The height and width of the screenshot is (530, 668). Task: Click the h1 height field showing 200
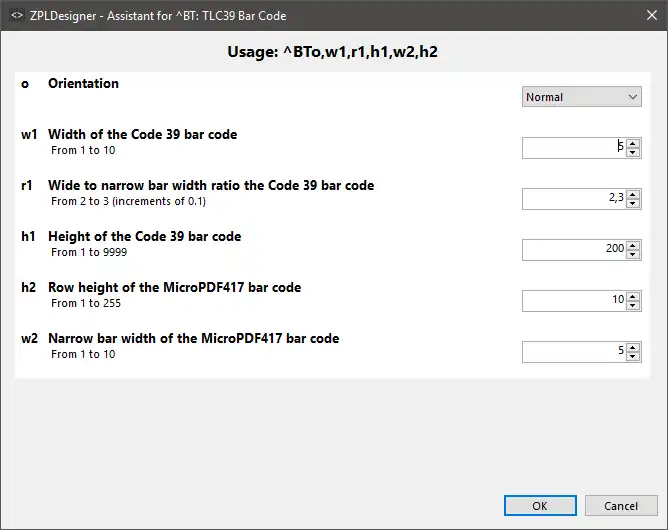pyautogui.click(x=574, y=250)
